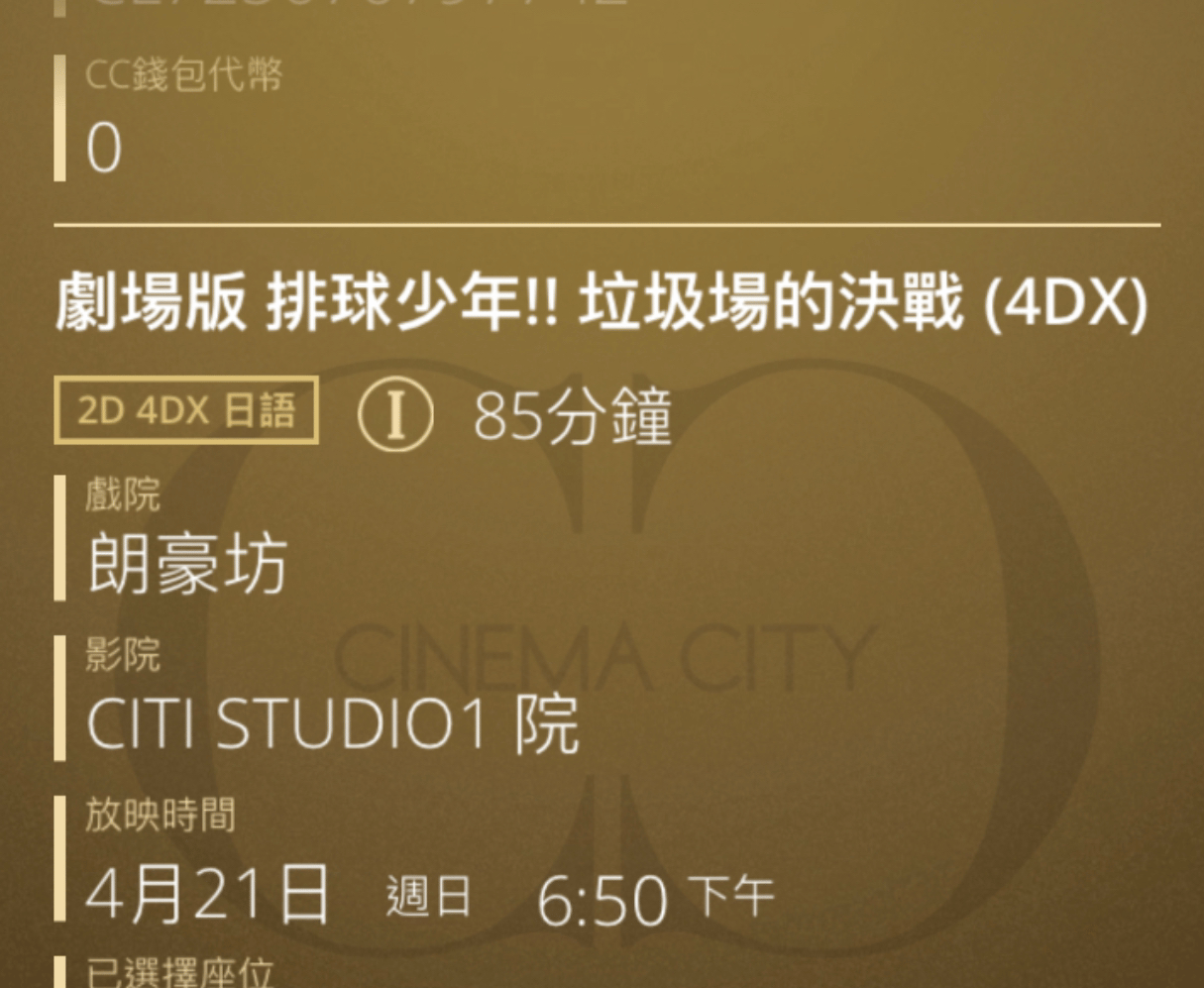
Task: Tap the house name CITI STUDIO1 院
Action: point(333,724)
